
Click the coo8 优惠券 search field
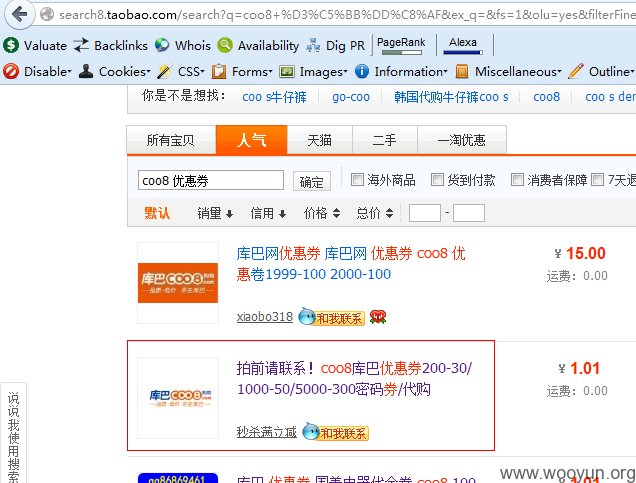tap(211, 180)
